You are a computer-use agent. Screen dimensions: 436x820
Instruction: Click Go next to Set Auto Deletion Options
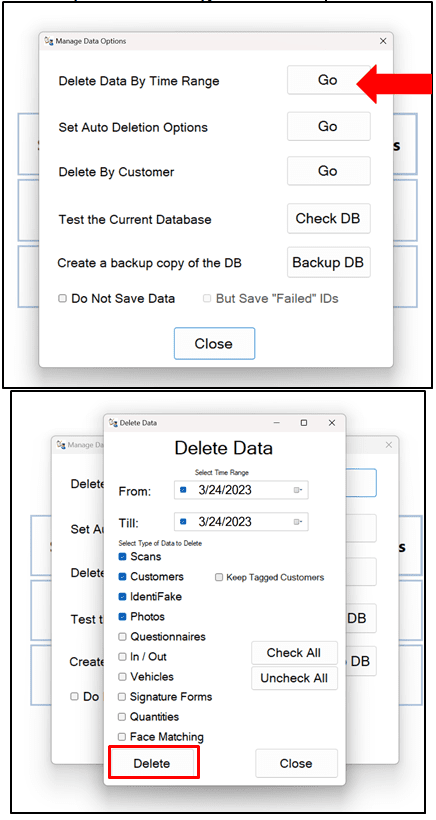(x=328, y=126)
